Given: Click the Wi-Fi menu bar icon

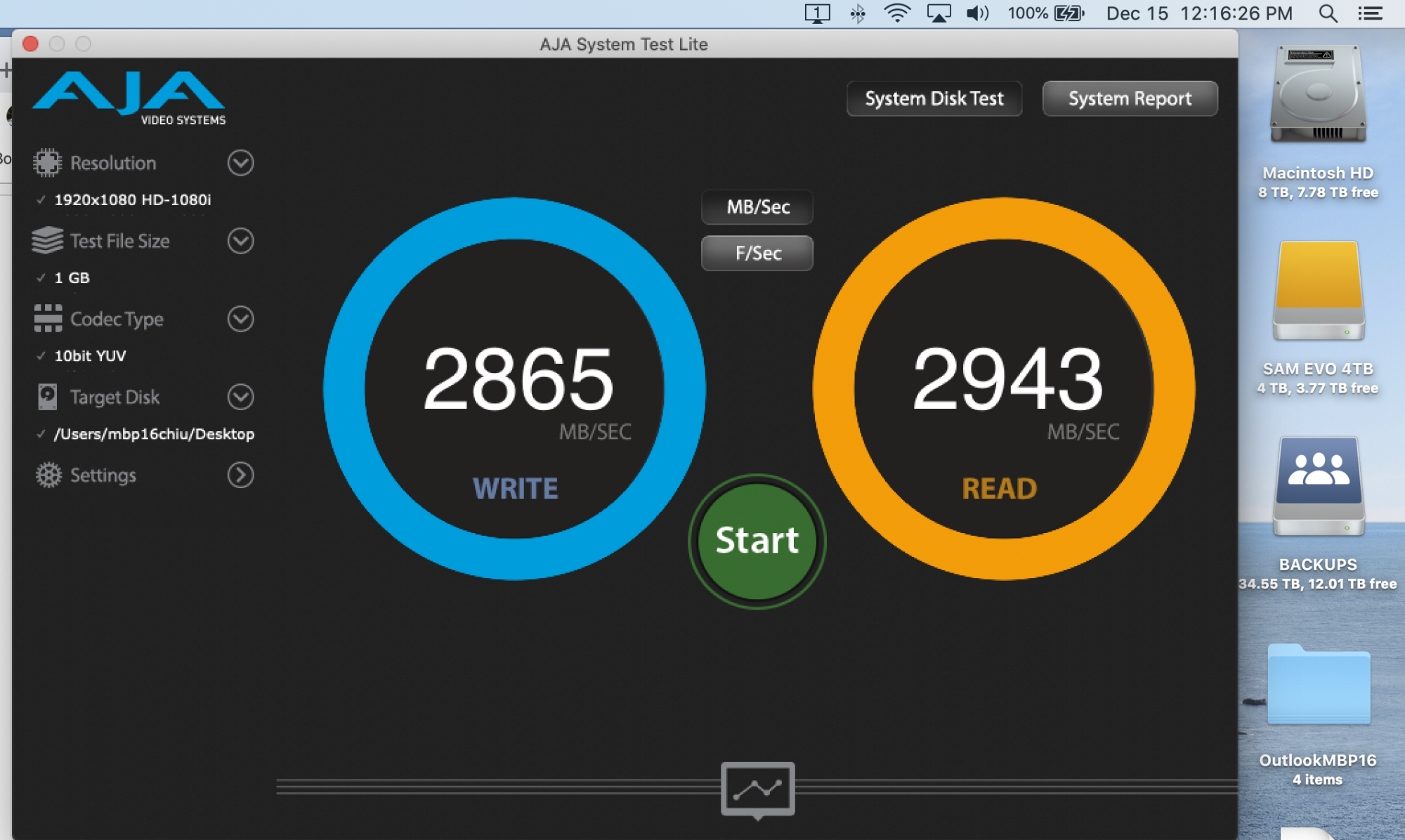Looking at the screenshot, I should tap(897, 13).
